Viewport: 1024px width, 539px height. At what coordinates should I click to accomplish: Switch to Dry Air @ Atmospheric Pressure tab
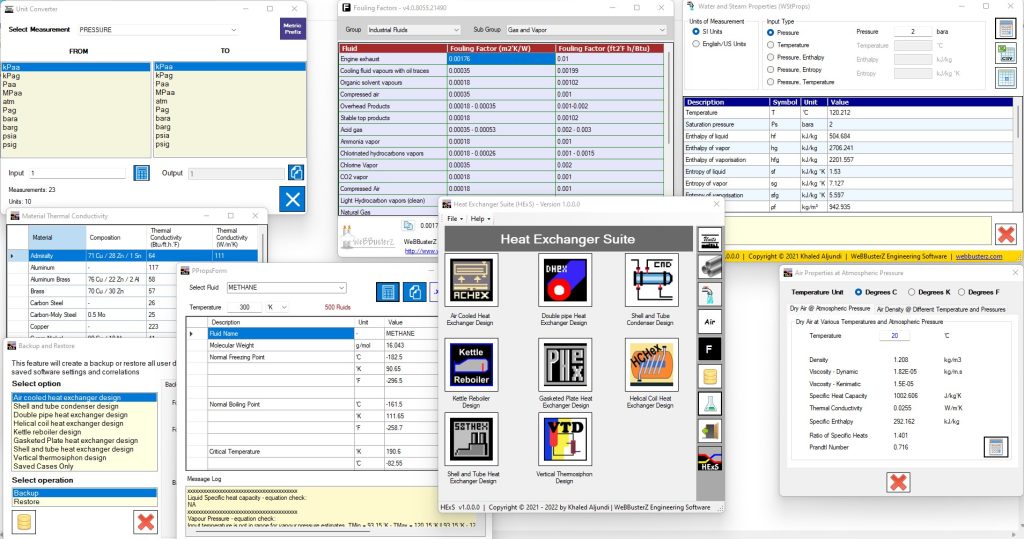(x=830, y=308)
